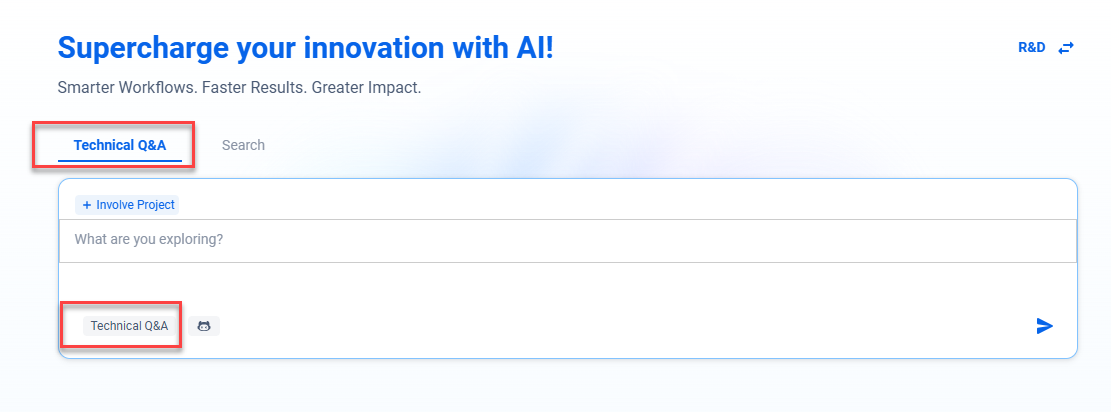Viewport: 1111px width, 412px height.
Task: Switch to the Search tab
Action: 243,145
